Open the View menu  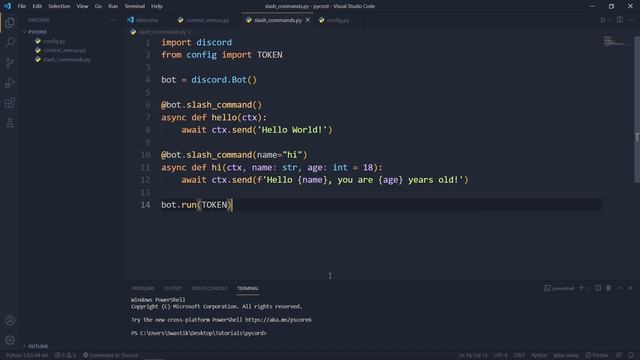[82, 6]
